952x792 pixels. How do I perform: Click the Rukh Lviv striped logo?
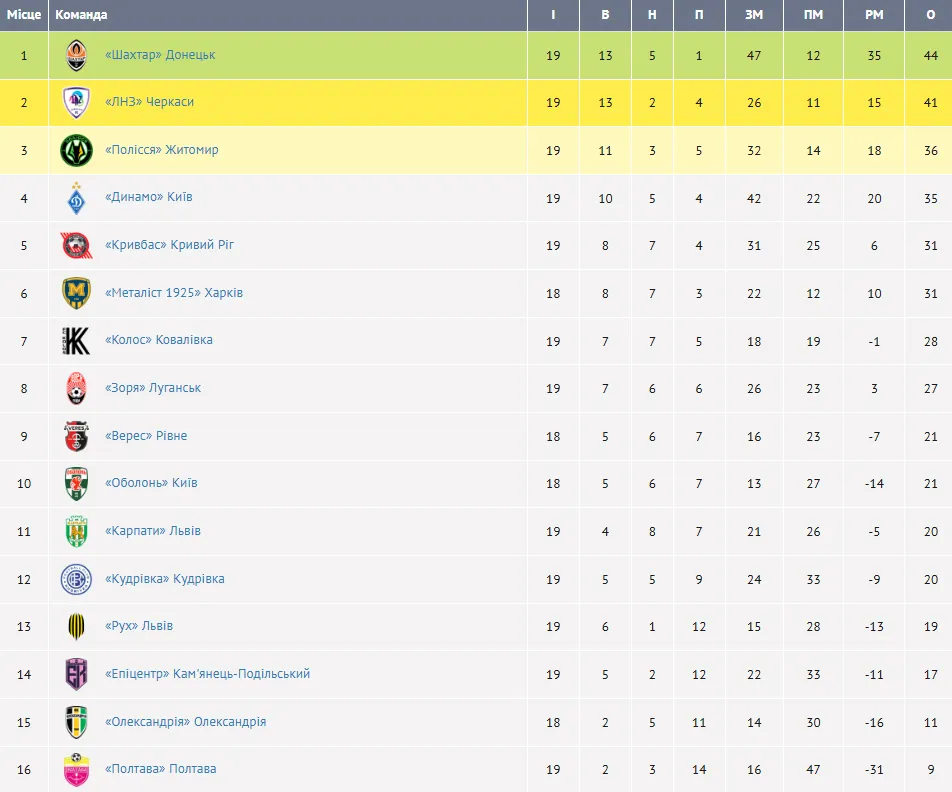tap(77, 627)
